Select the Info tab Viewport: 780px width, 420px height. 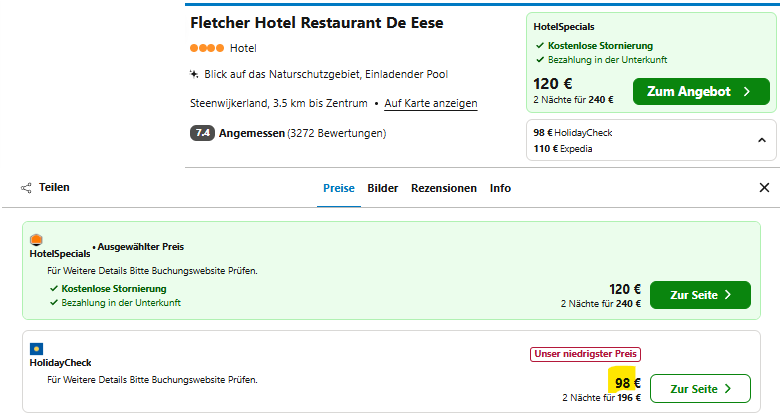coord(500,188)
